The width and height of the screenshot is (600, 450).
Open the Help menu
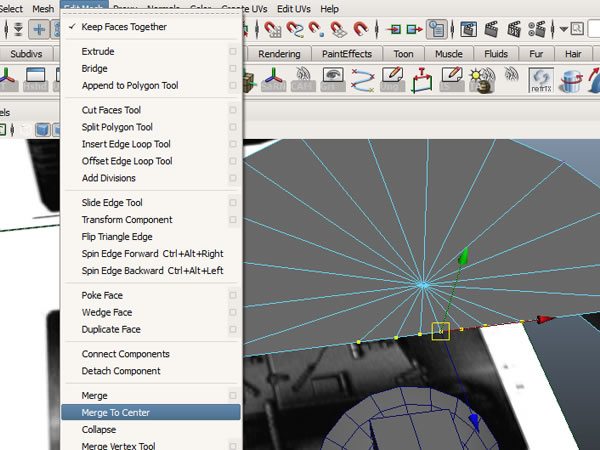329,8
